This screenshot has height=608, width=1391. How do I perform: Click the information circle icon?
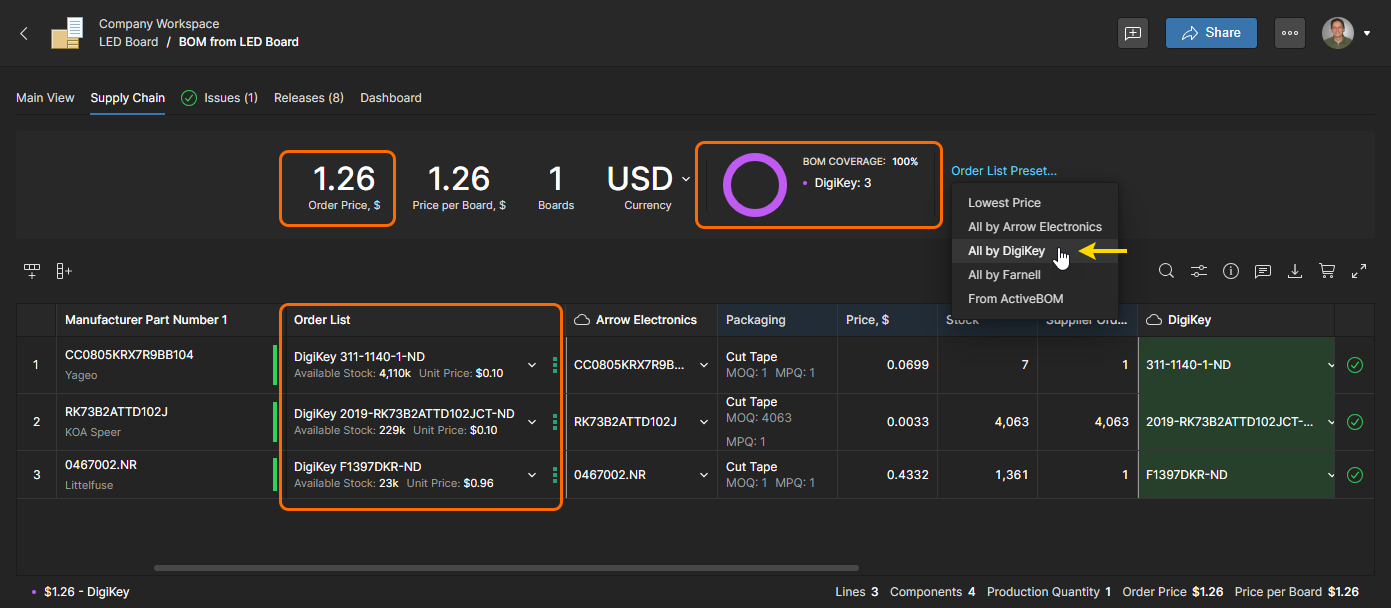coord(1231,271)
